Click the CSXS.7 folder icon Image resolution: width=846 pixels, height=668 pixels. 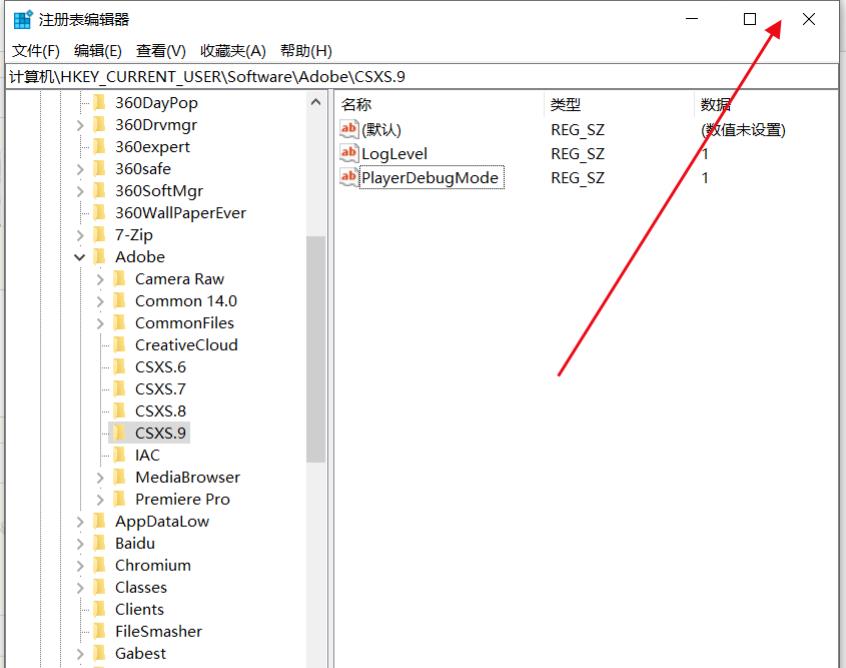(119, 389)
